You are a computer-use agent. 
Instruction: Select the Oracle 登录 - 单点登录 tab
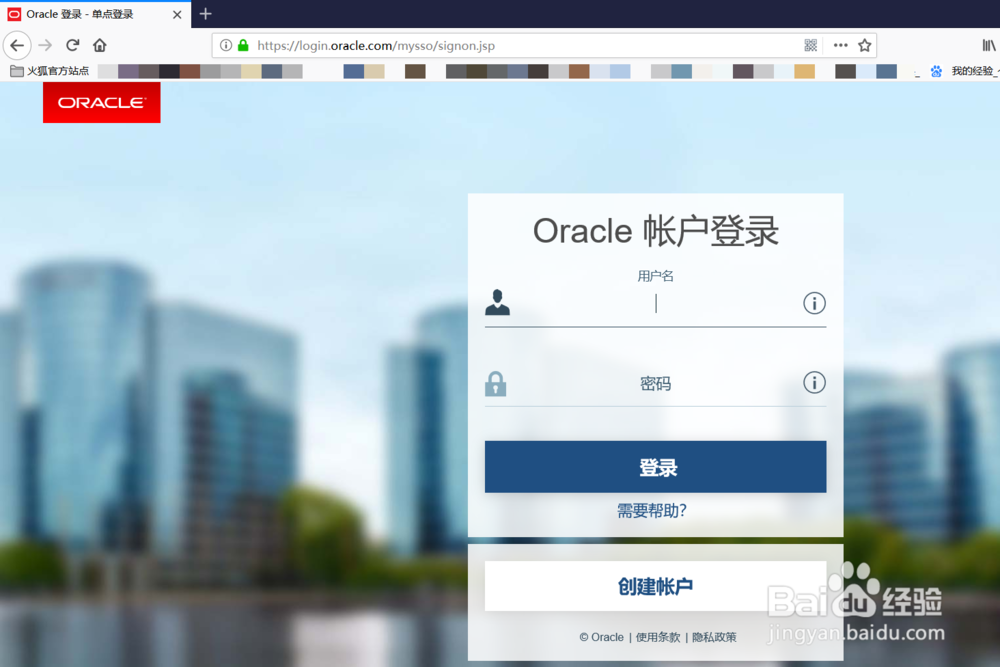94,14
